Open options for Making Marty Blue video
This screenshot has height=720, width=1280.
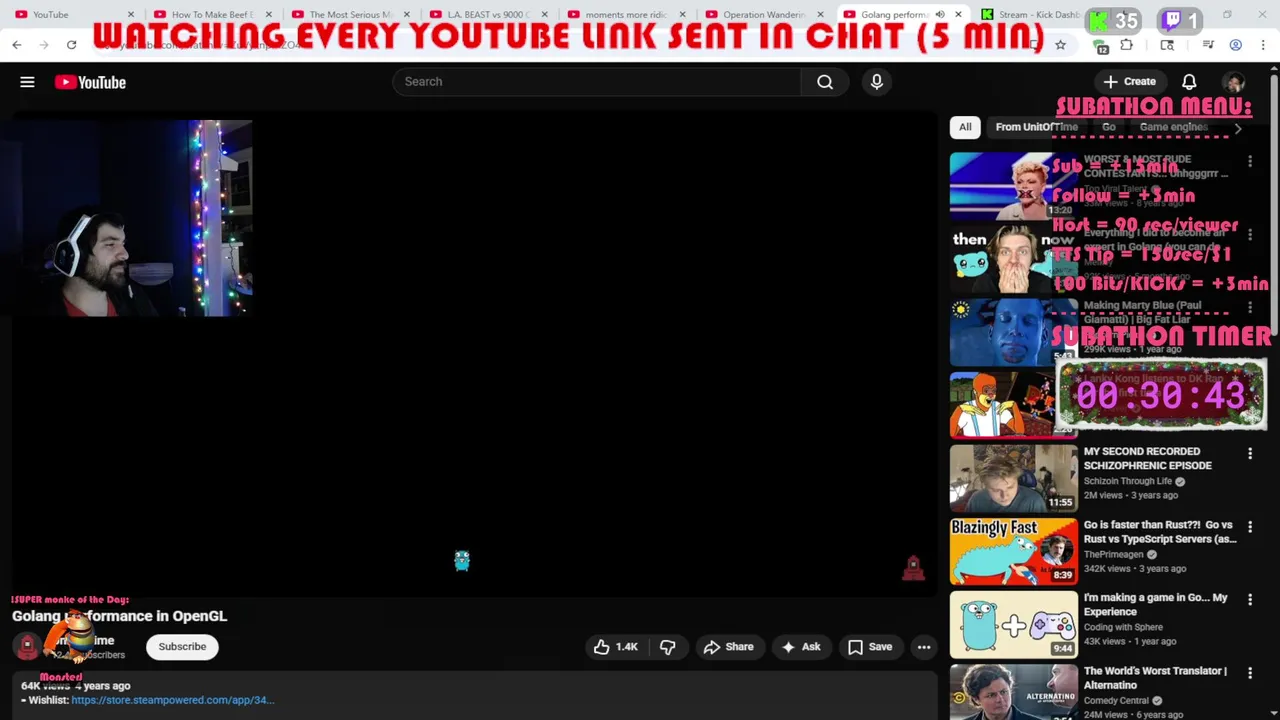point(1250,308)
